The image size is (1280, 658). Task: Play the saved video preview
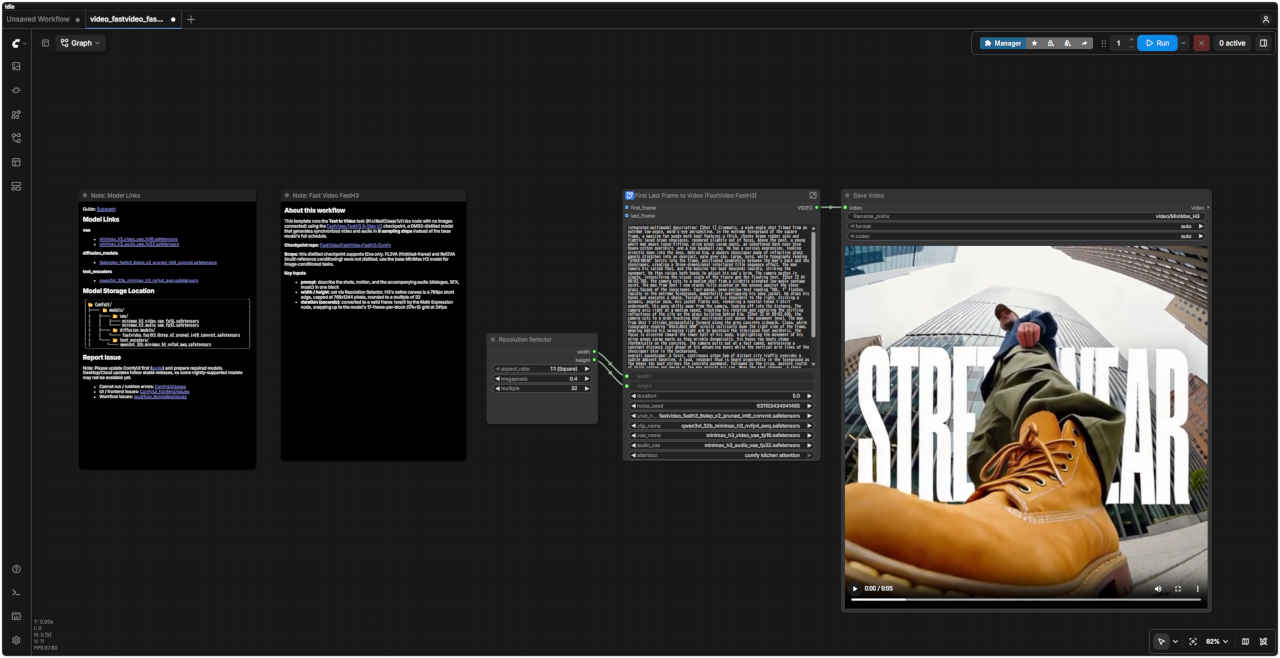pyautogui.click(x=855, y=589)
